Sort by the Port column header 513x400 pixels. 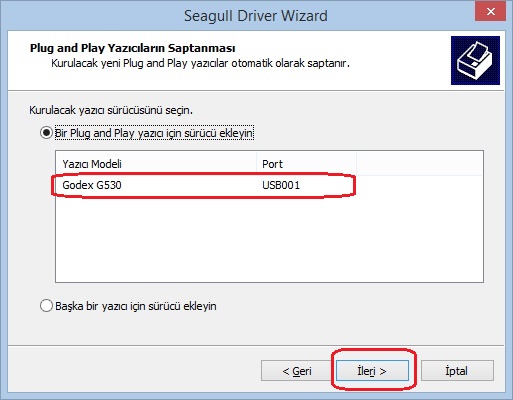307,164
